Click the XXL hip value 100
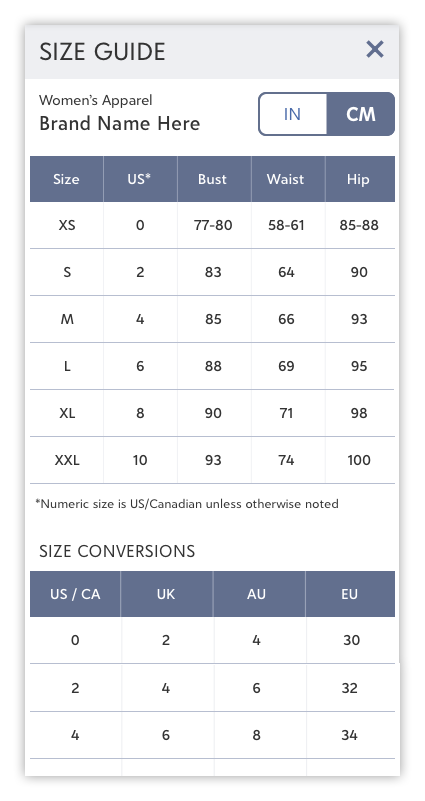This screenshot has height=801, width=425. tap(359, 460)
